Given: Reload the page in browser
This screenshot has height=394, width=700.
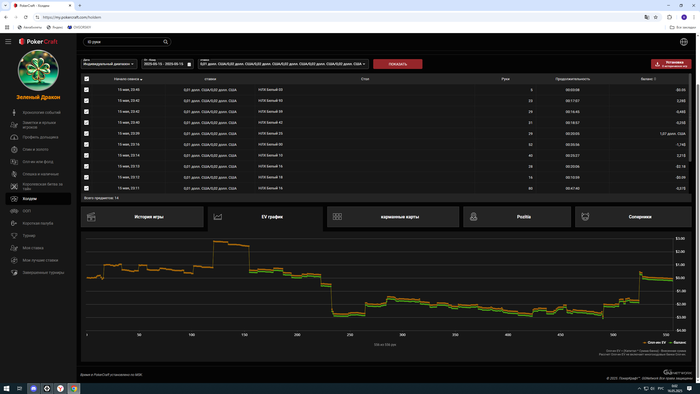Looking at the screenshot, I should [25, 17].
